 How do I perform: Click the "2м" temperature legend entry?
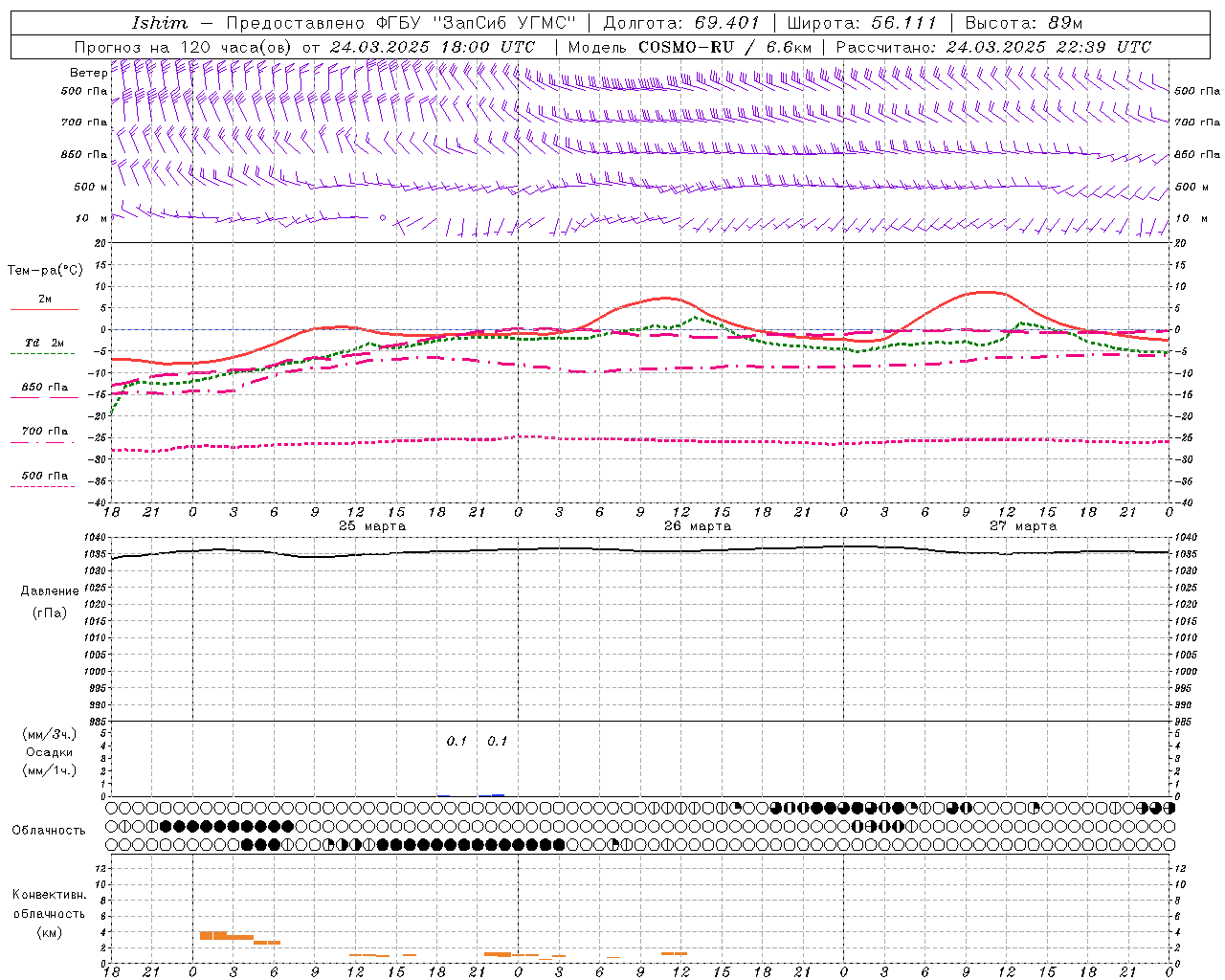[x=45, y=300]
